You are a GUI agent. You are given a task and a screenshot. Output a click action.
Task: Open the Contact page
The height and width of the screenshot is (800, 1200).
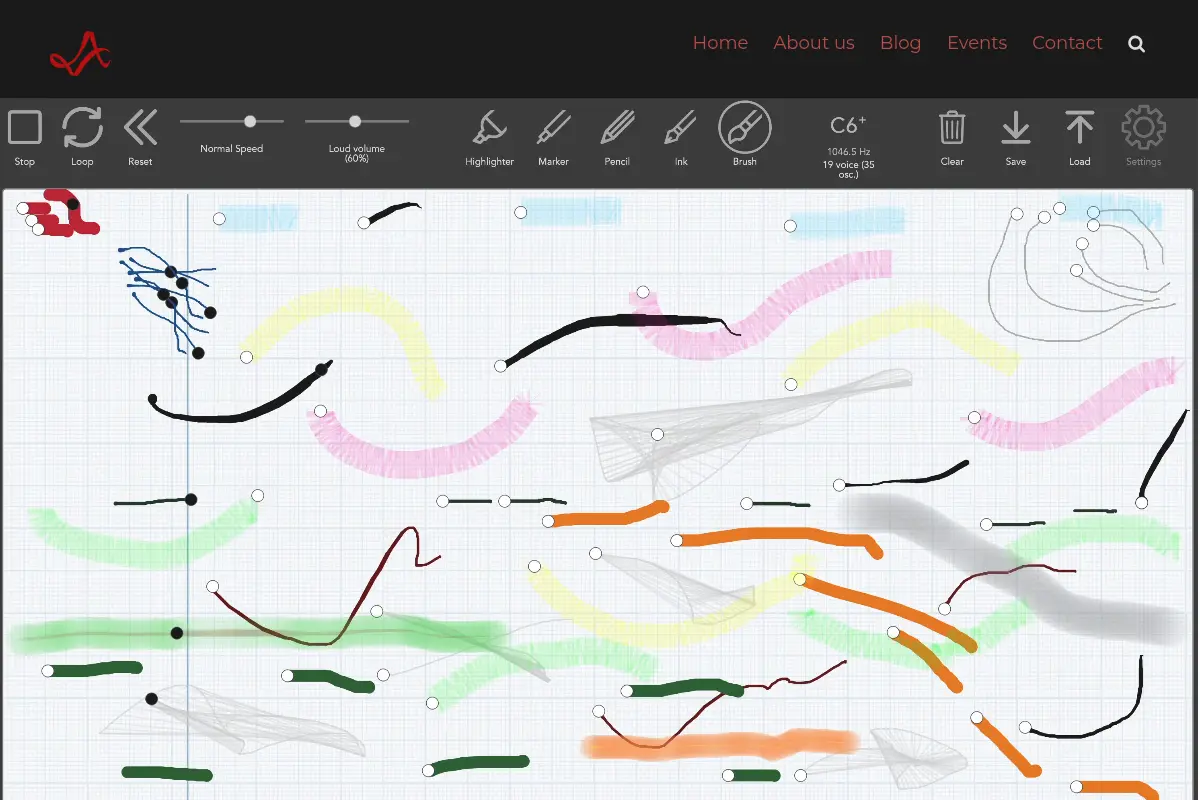point(1067,43)
